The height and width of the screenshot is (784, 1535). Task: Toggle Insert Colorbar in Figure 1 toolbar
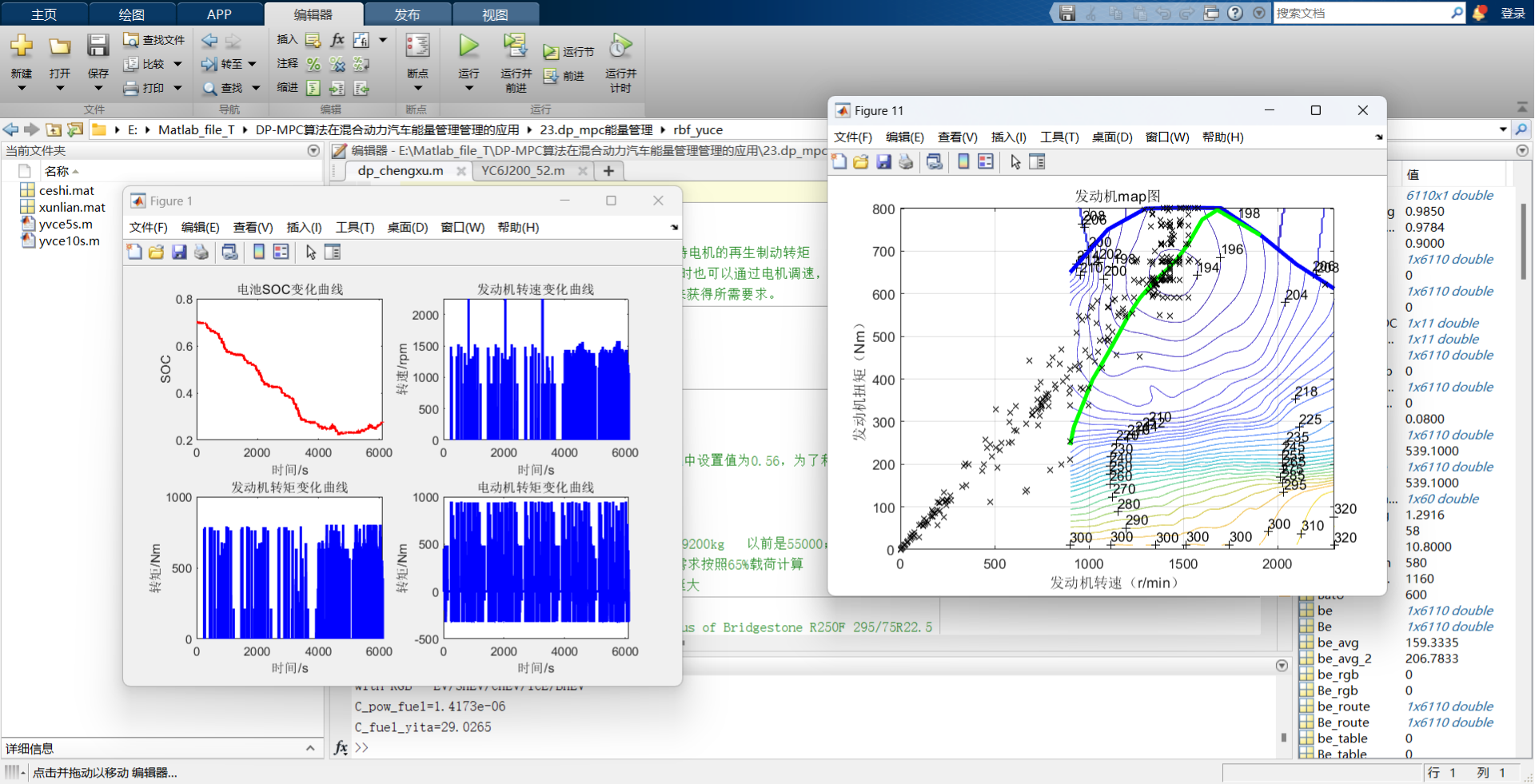coord(259,253)
